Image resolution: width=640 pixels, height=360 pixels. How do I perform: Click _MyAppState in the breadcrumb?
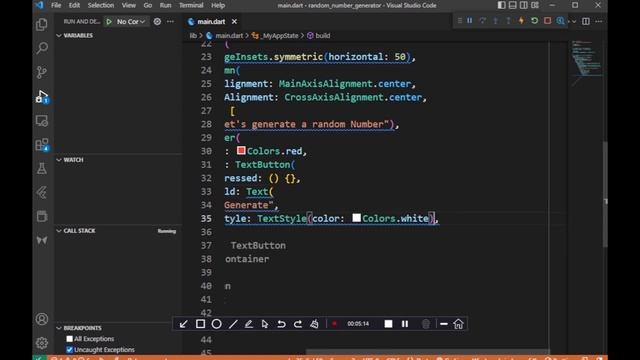(280, 36)
